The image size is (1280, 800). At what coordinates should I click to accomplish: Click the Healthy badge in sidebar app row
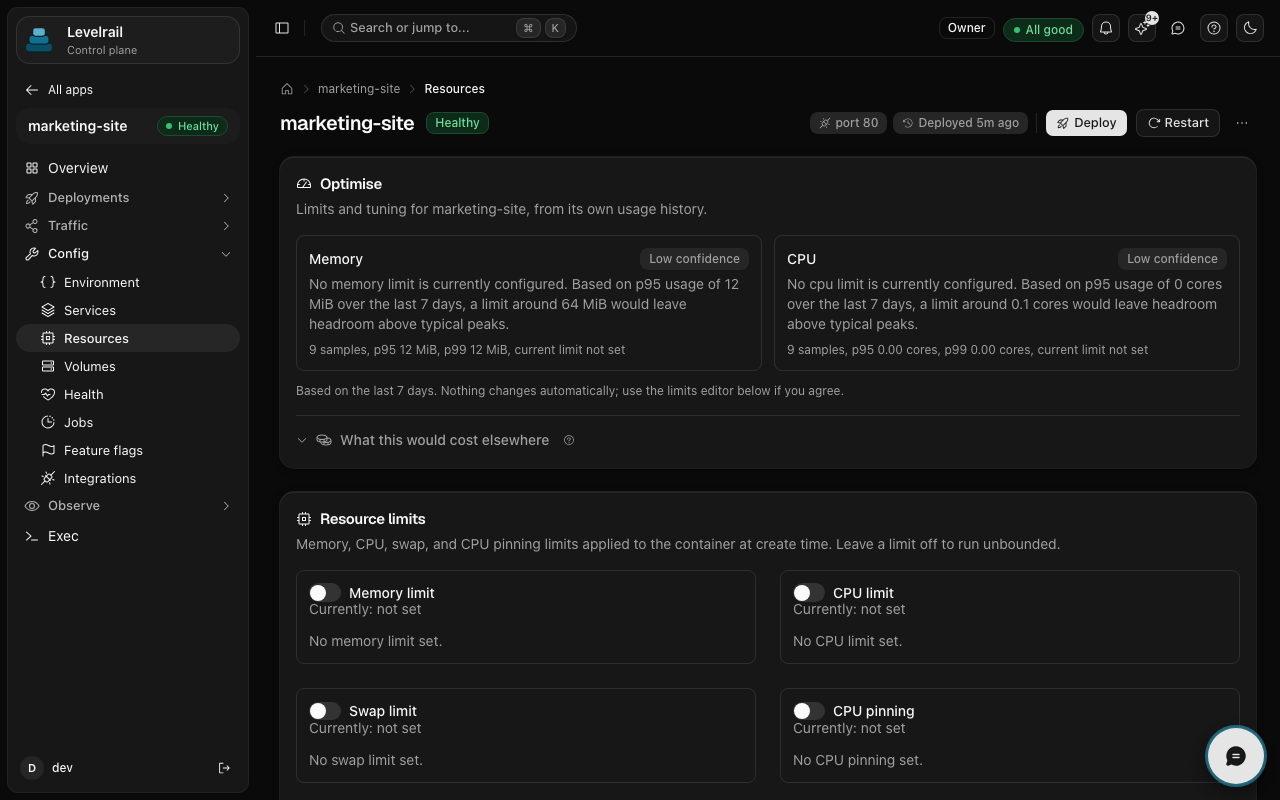[192, 126]
